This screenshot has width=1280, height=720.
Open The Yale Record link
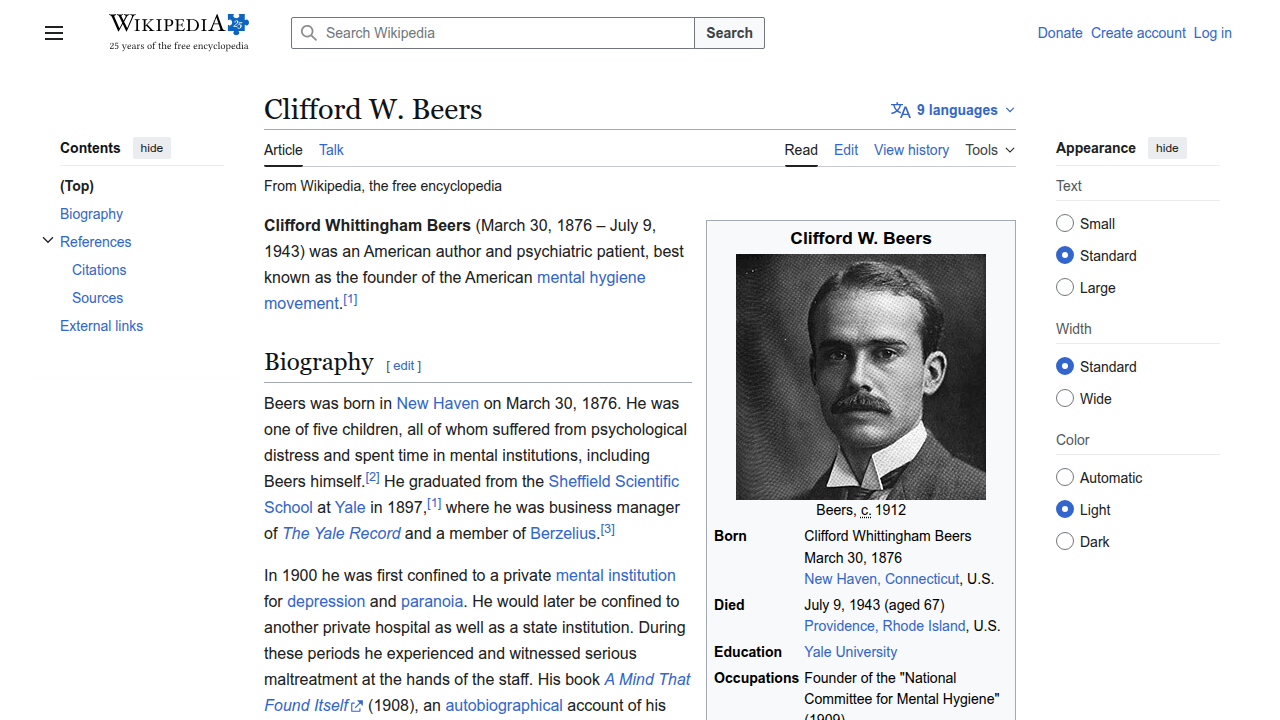[342, 533]
